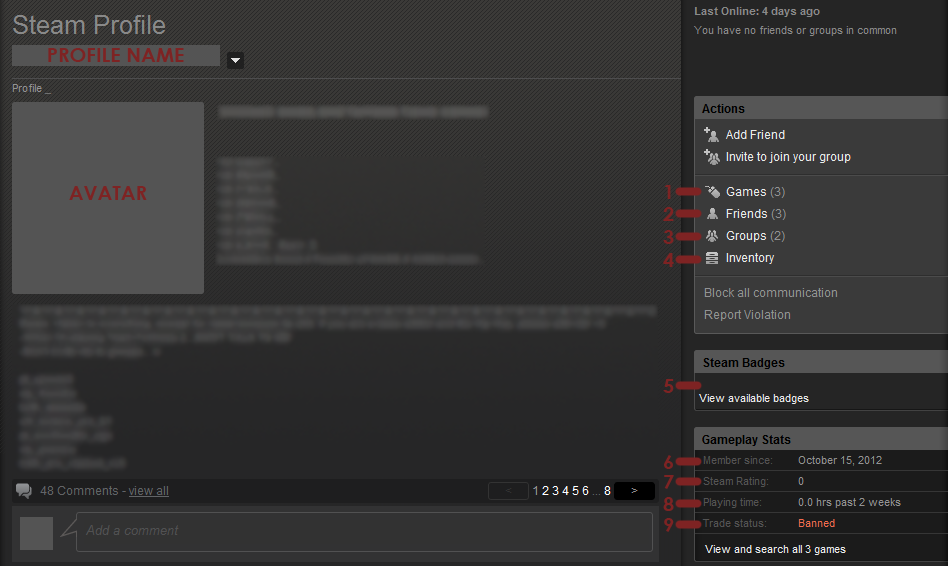Click the Steam Profile heading
Screen dimensions: 948x566
point(89,25)
